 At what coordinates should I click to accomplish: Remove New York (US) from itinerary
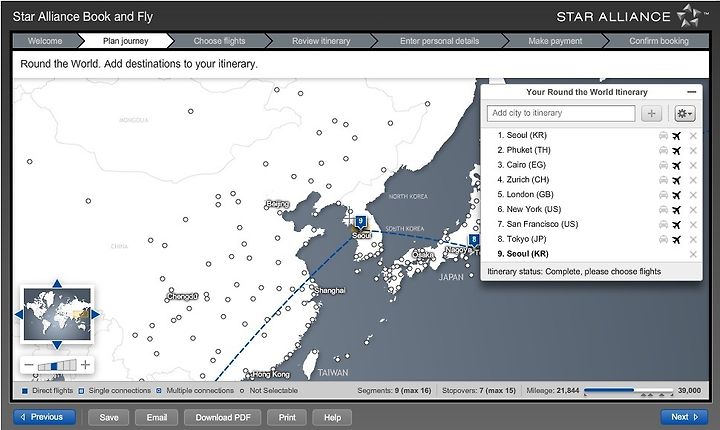tap(693, 209)
